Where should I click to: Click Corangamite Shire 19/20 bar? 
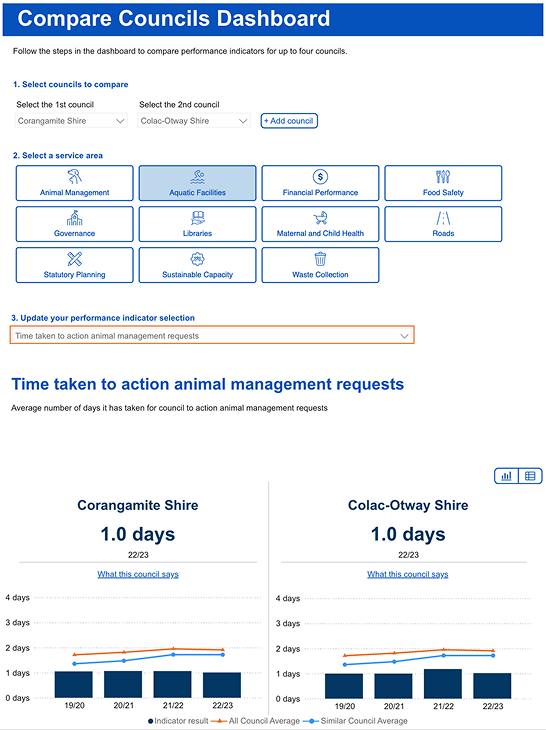[x=74, y=684]
